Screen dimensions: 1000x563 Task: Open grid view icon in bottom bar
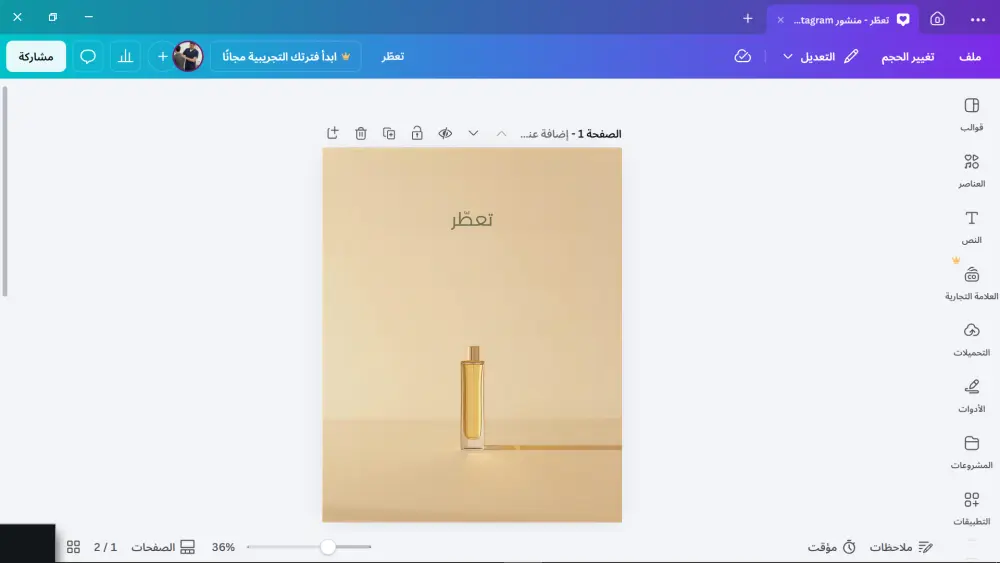click(73, 547)
